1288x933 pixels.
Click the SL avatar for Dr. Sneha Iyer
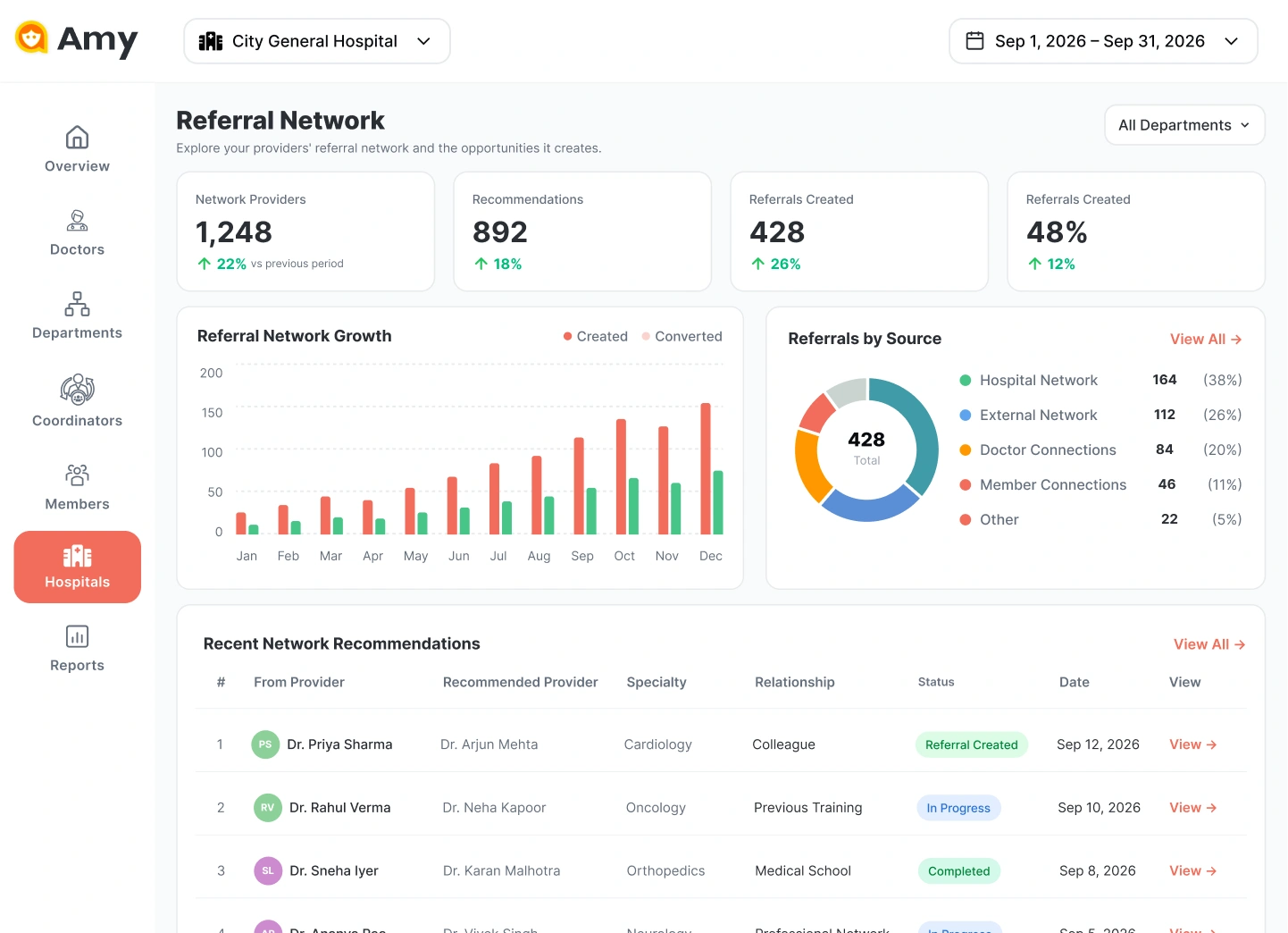coord(268,870)
